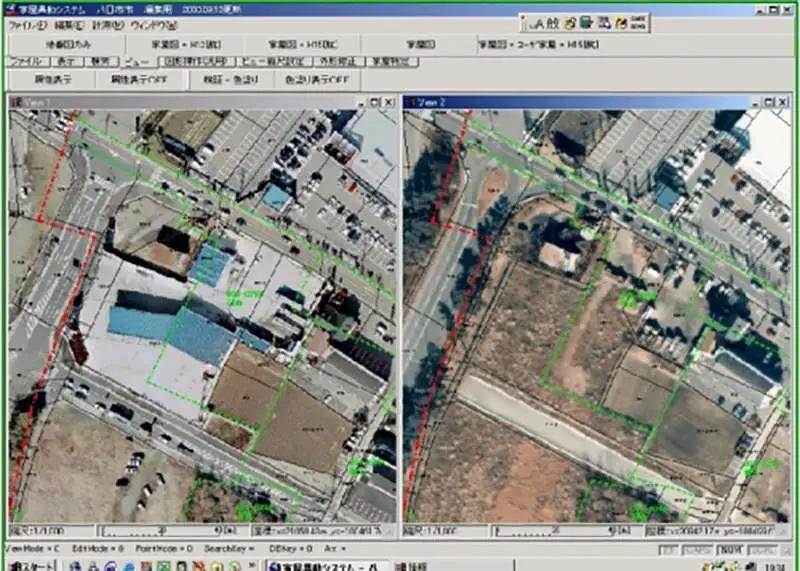Click the PointMode = 0 status entry
The height and width of the screenshot is (571, 800).
click(164, 549)
